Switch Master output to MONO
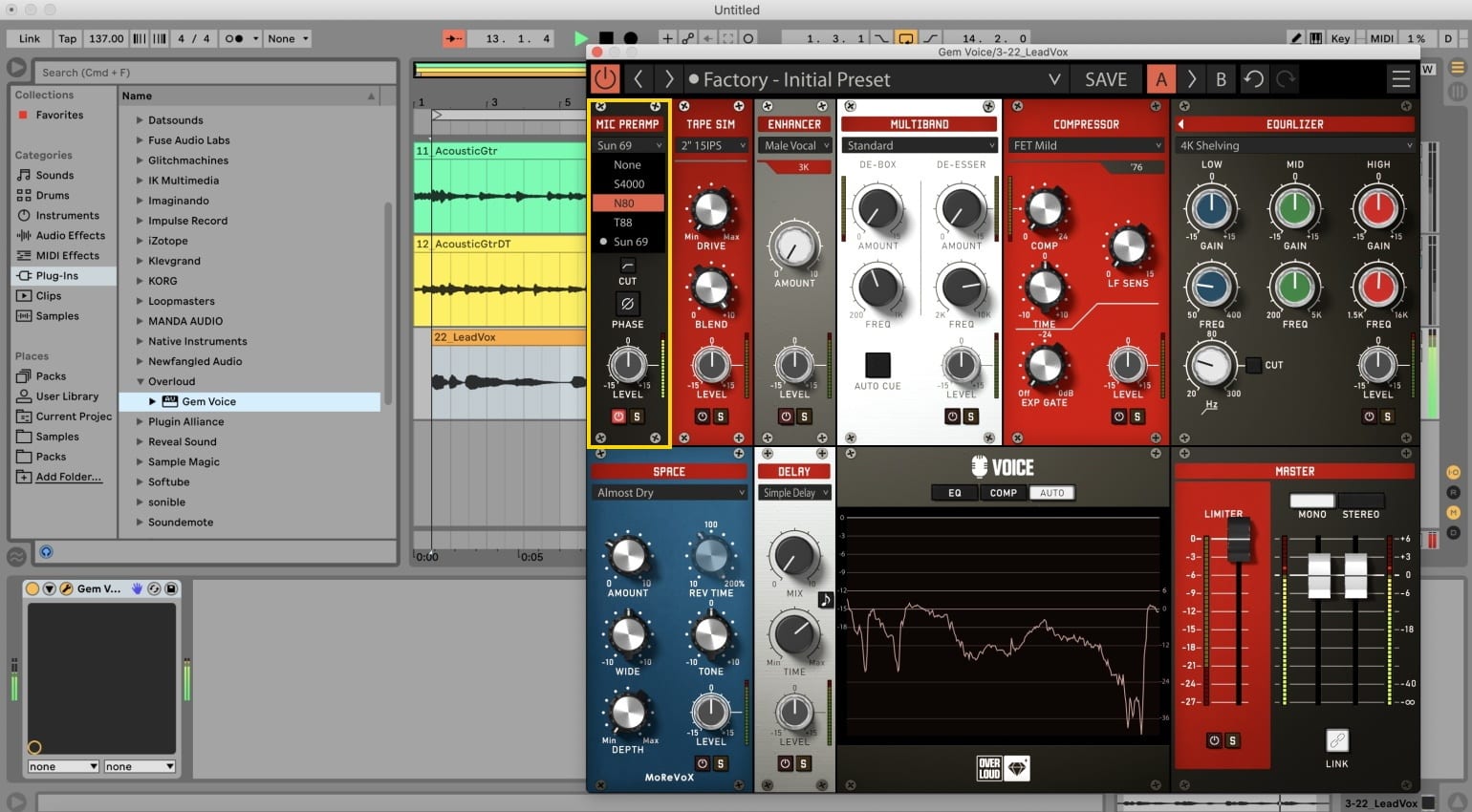This screenshot has height=812, width=1472. [1311, 501]
